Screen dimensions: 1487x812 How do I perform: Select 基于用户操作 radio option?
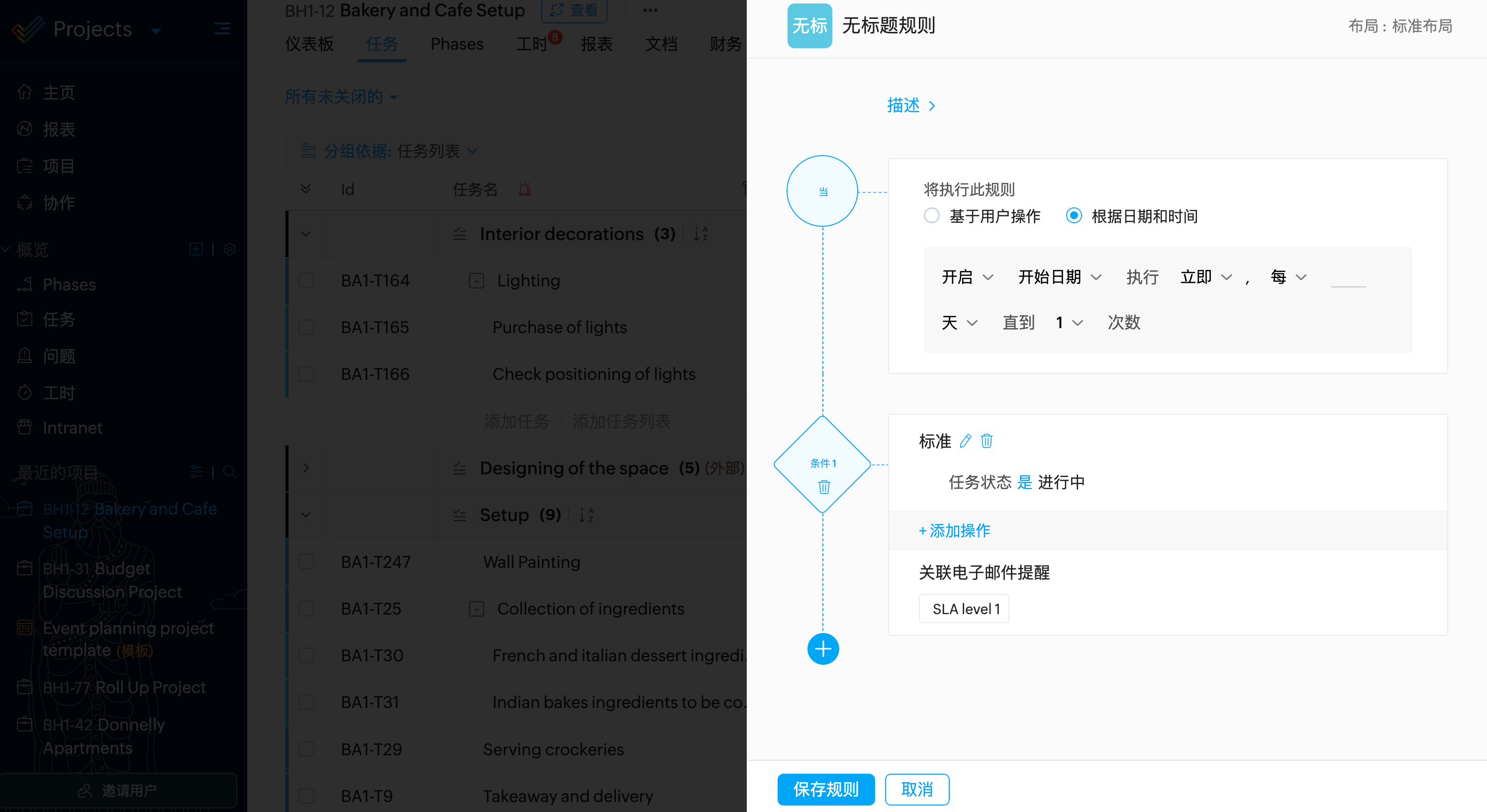click(x=931, y=216)
